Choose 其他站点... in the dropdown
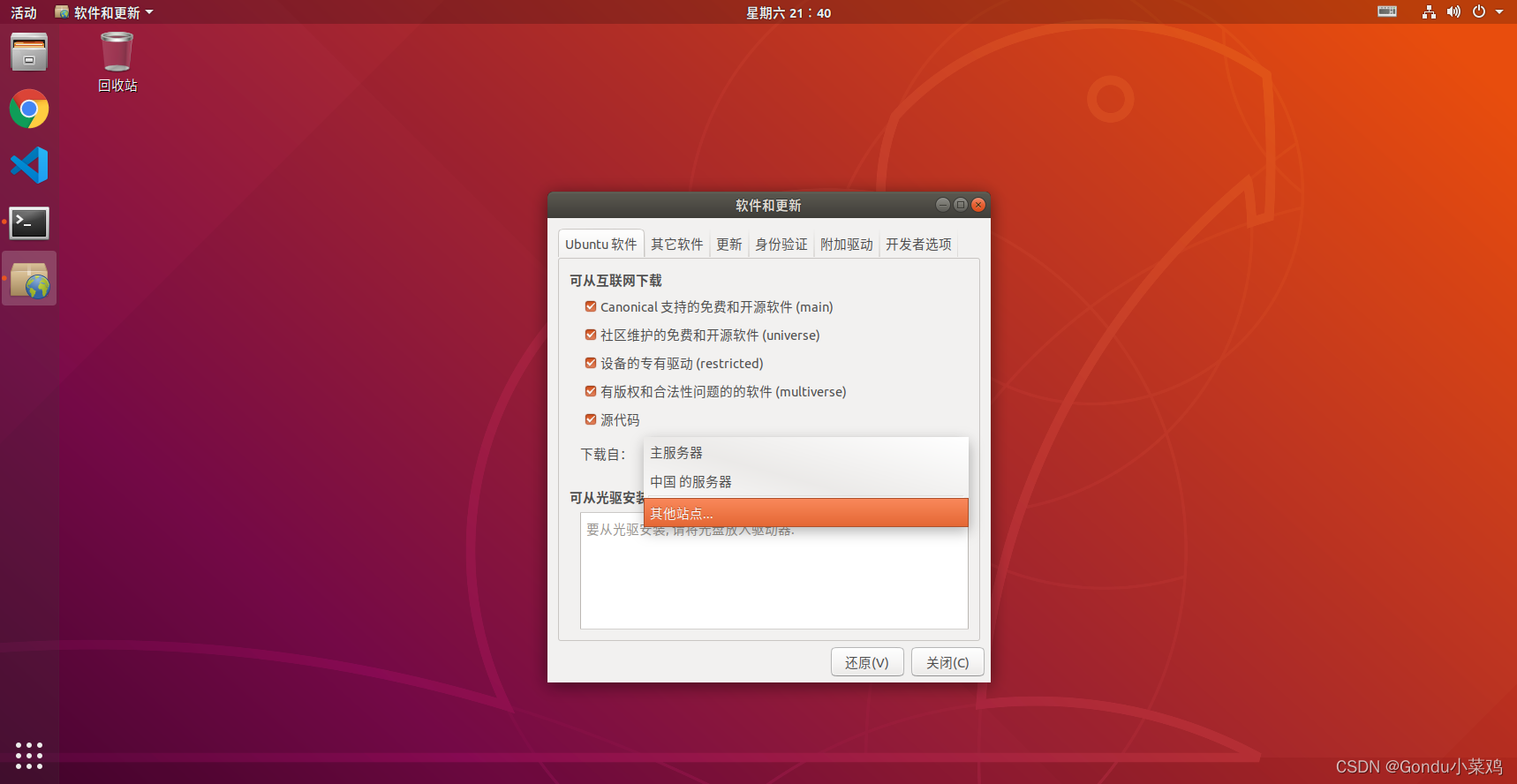This screenshot has width=1517, height=784. pyautogui.click(x=806, y=513)
